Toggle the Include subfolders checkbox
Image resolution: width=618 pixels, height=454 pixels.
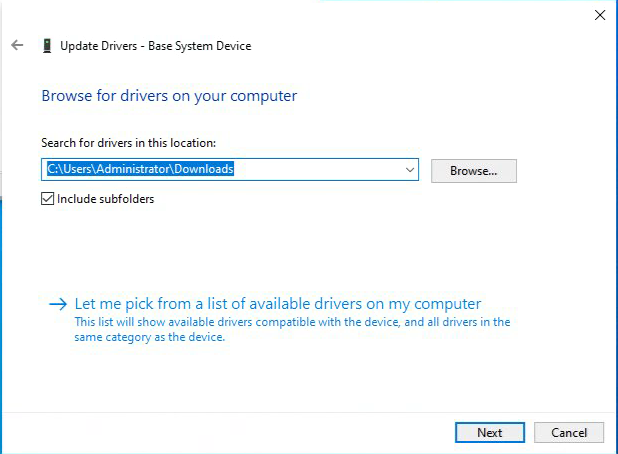[48, 198]
